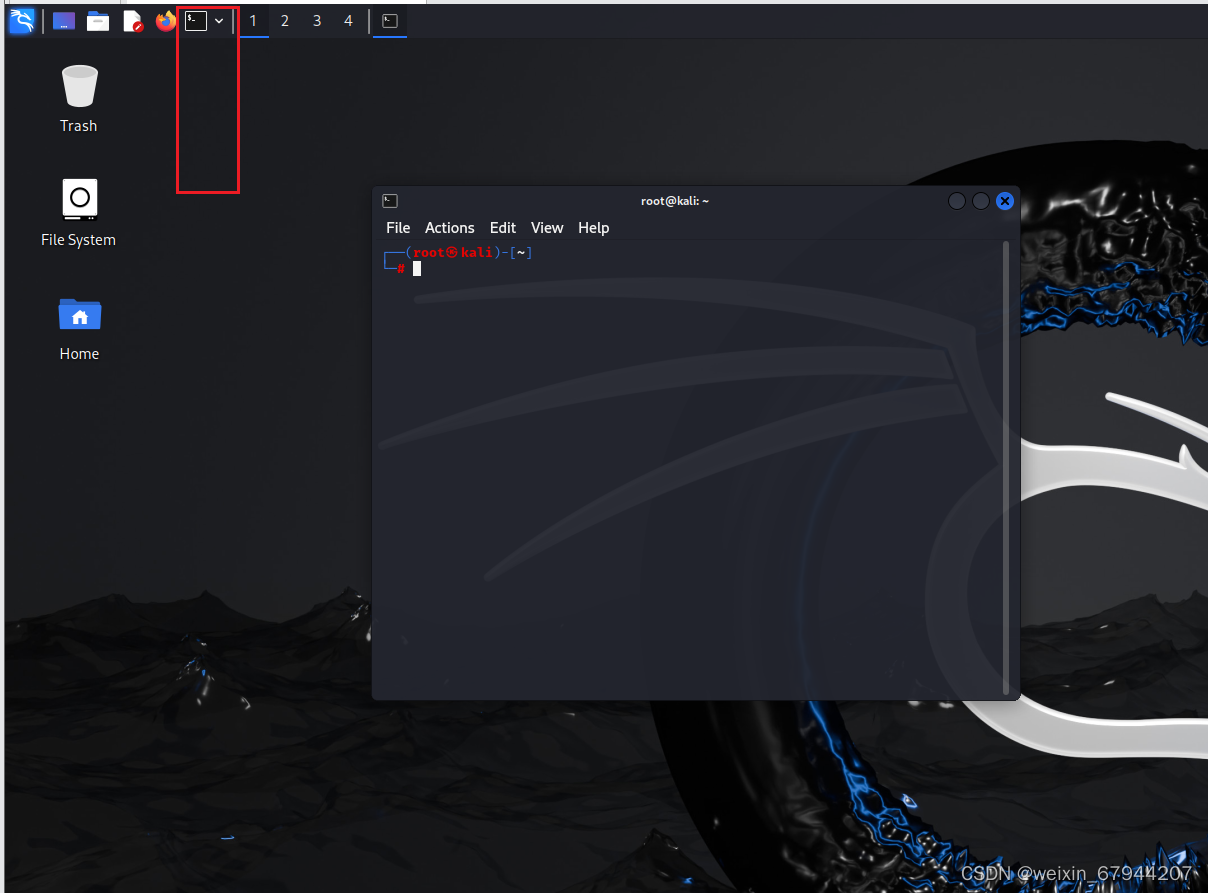
Task: Switch to workspace 3
Action: tap(317, 21)
